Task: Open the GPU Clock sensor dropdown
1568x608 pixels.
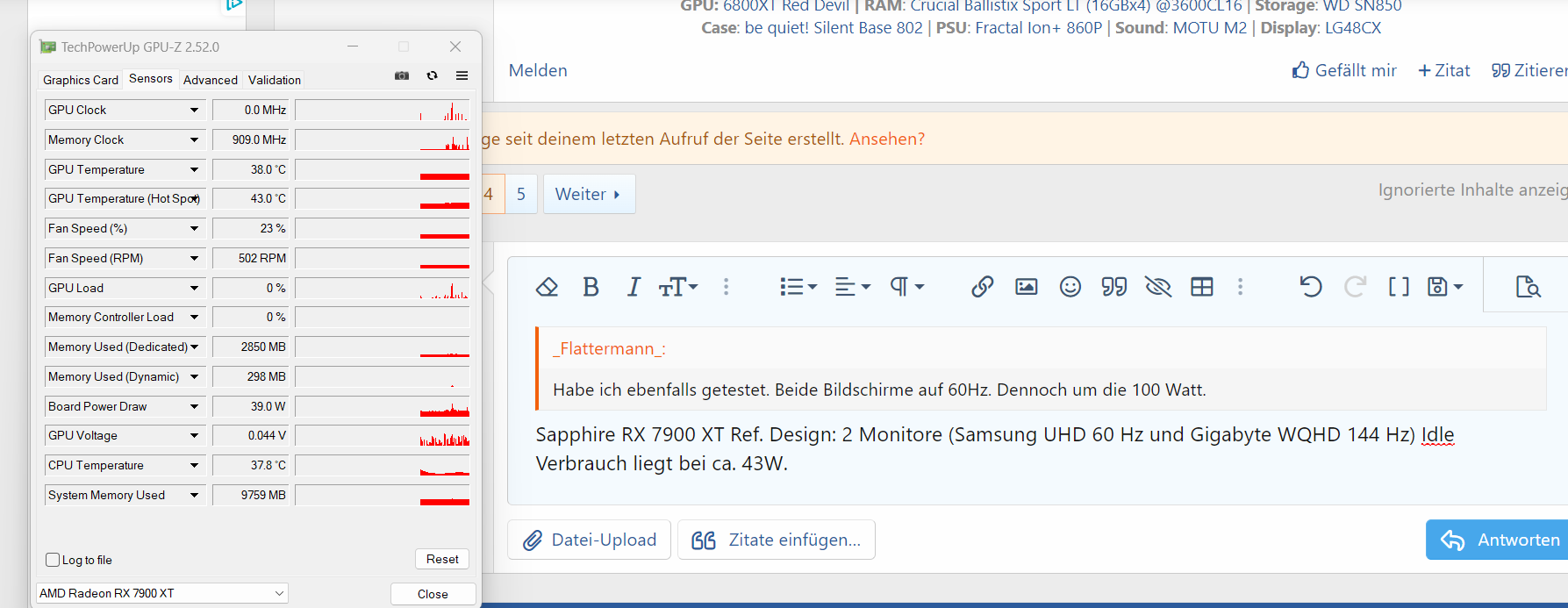Action: [x=194, y=110]
